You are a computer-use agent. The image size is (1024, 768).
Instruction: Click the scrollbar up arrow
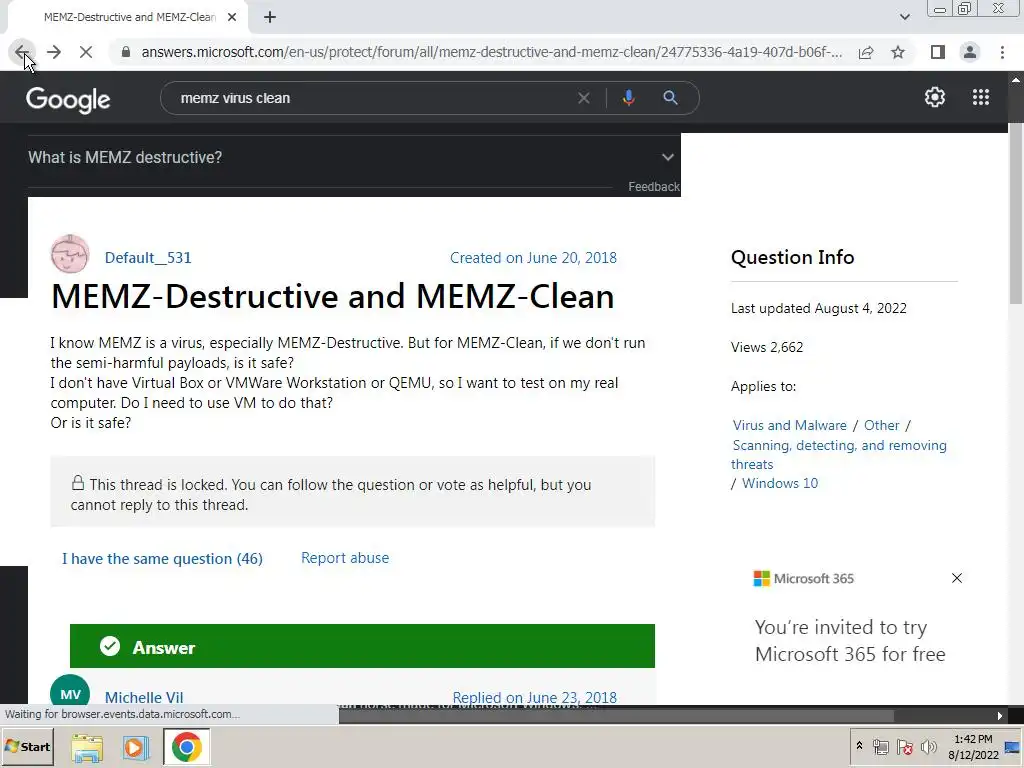point(1016,80)
